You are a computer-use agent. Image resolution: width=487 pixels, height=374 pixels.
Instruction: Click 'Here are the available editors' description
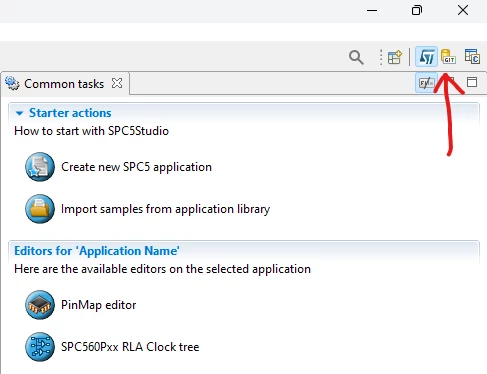coord(162,269)
